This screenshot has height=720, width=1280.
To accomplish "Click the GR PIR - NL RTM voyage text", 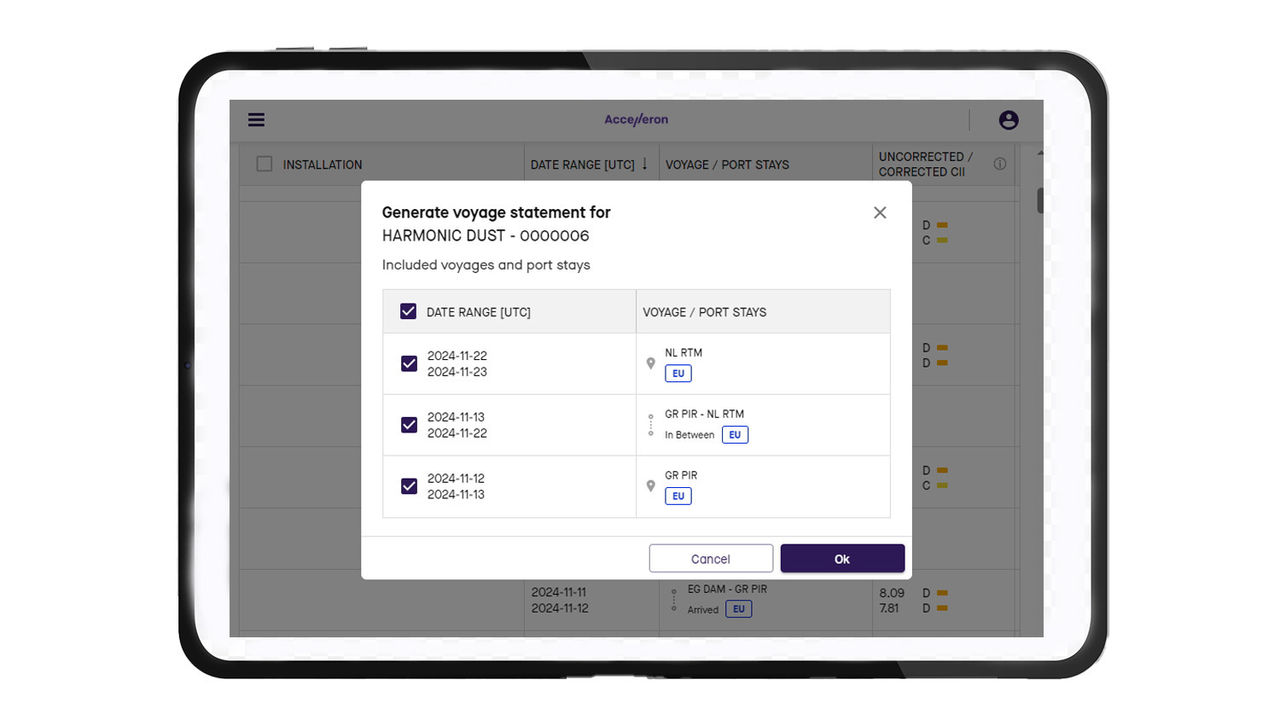I will tap(705, 414).
